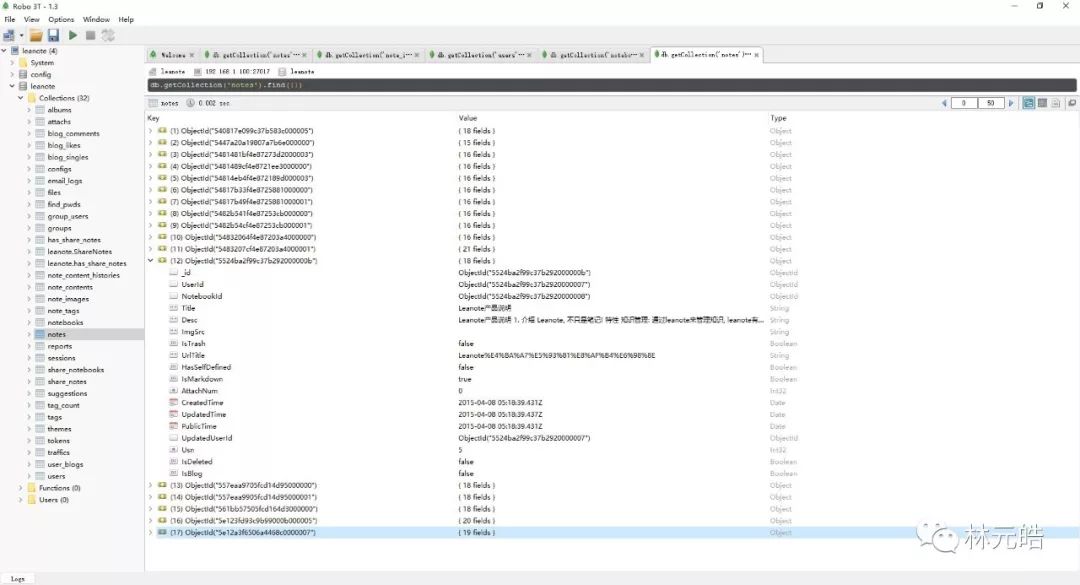This screenshot has height=585, width=1080.
Task: Click document icon of ObjectId row (11)
Action: coord(163,249)
